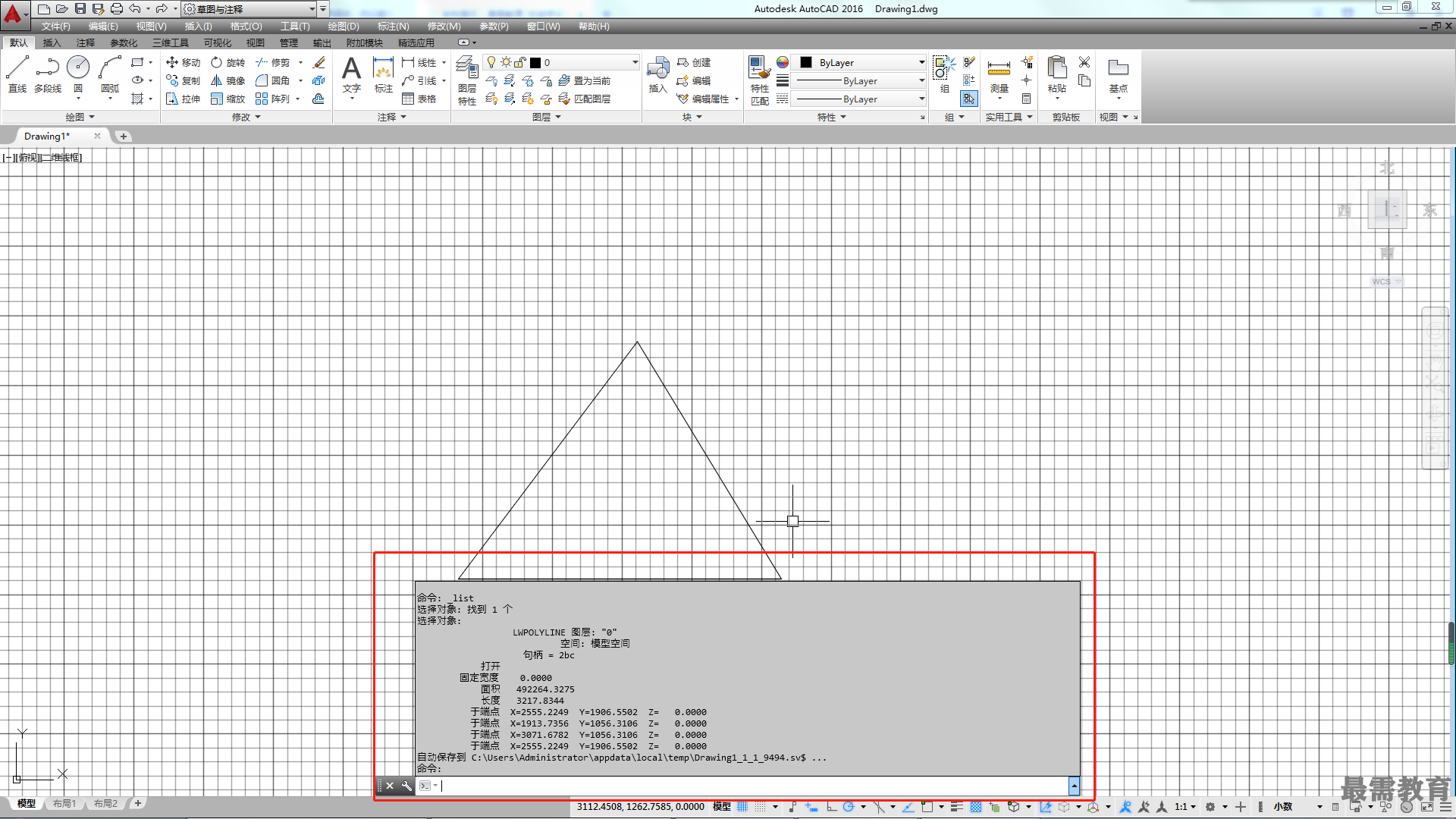
Task: Expand the 绘图 (Draw) panel
Action: [x=80, y=117]
